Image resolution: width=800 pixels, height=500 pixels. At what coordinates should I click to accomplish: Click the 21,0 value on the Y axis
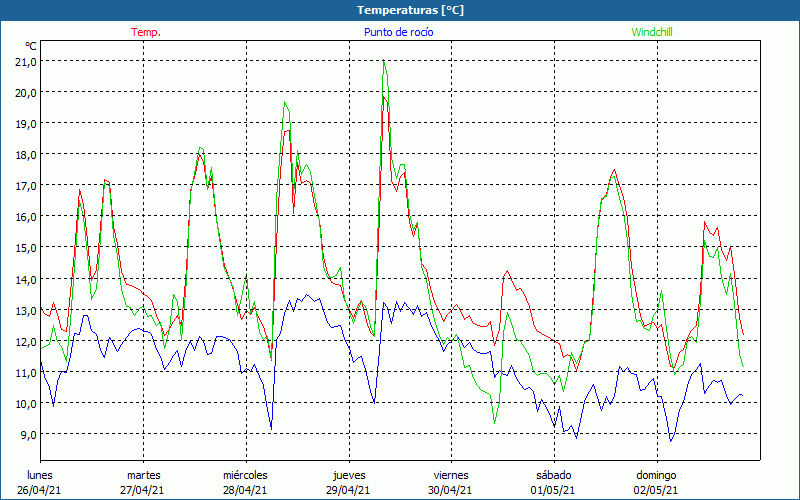click(24, 61)
